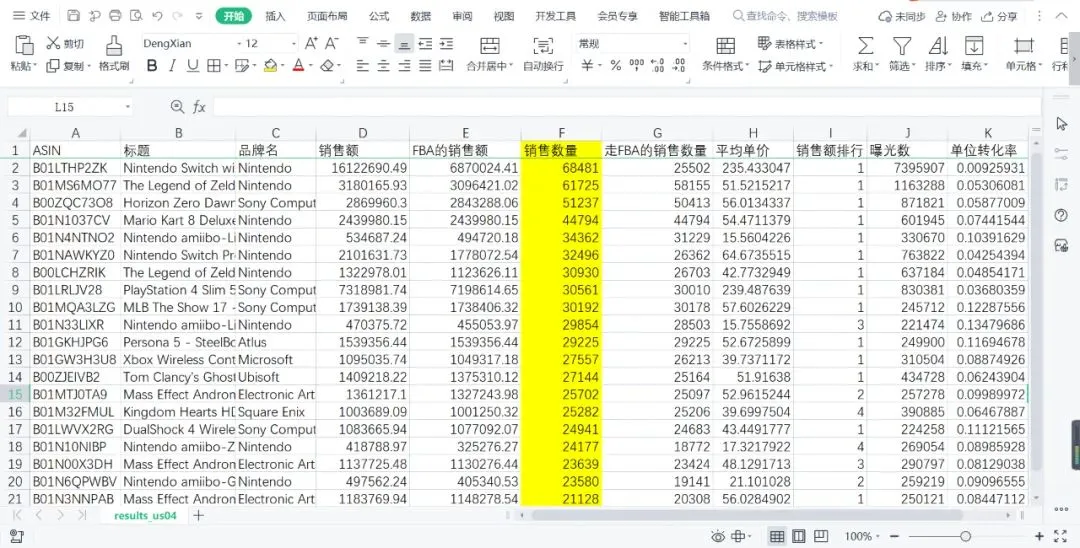1080x548 pixels.
Task: Apply the red font color A
Action: click(x=298, y=65)
